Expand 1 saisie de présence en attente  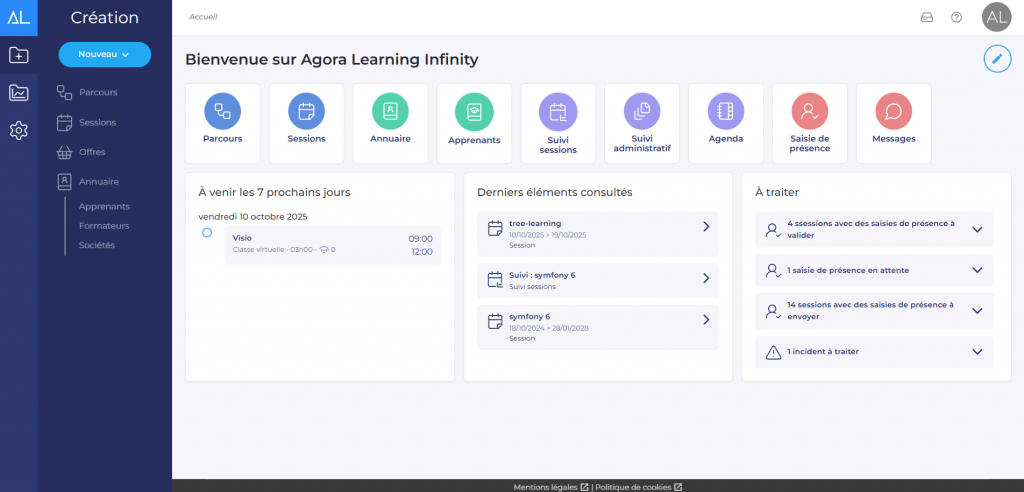click(x=976, y=270)
